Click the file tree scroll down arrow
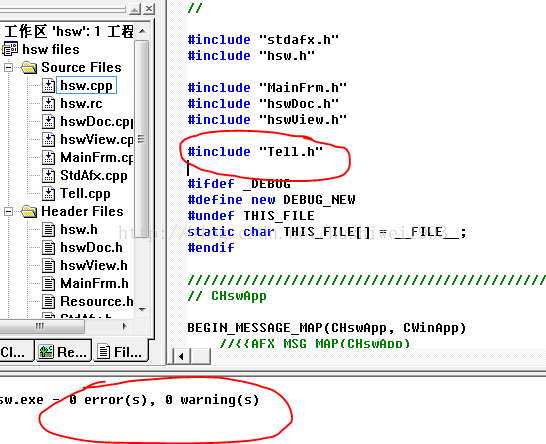 (142, 309)
